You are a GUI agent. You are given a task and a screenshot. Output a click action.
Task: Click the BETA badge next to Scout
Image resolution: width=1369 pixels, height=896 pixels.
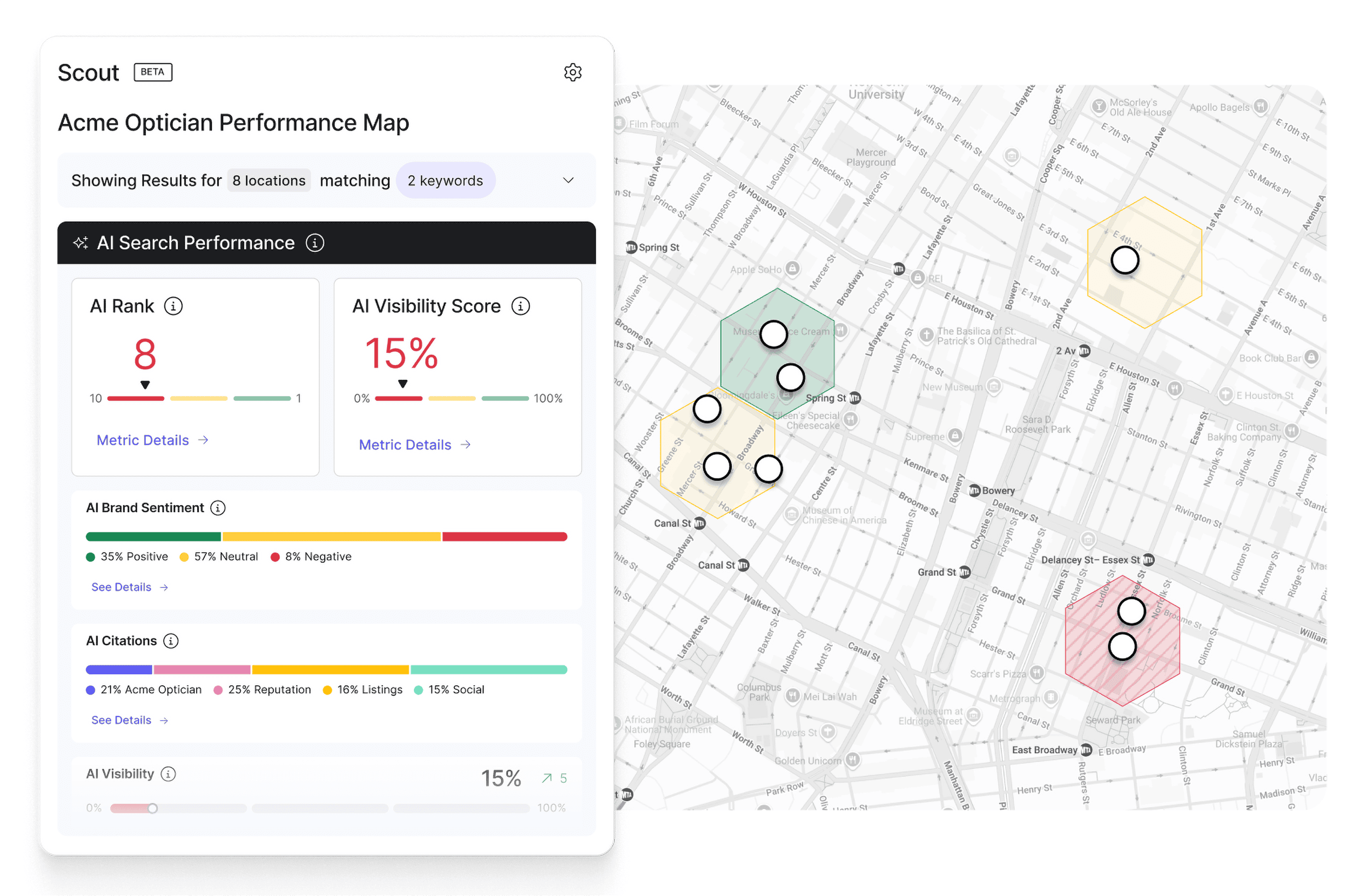click(153, 72)
